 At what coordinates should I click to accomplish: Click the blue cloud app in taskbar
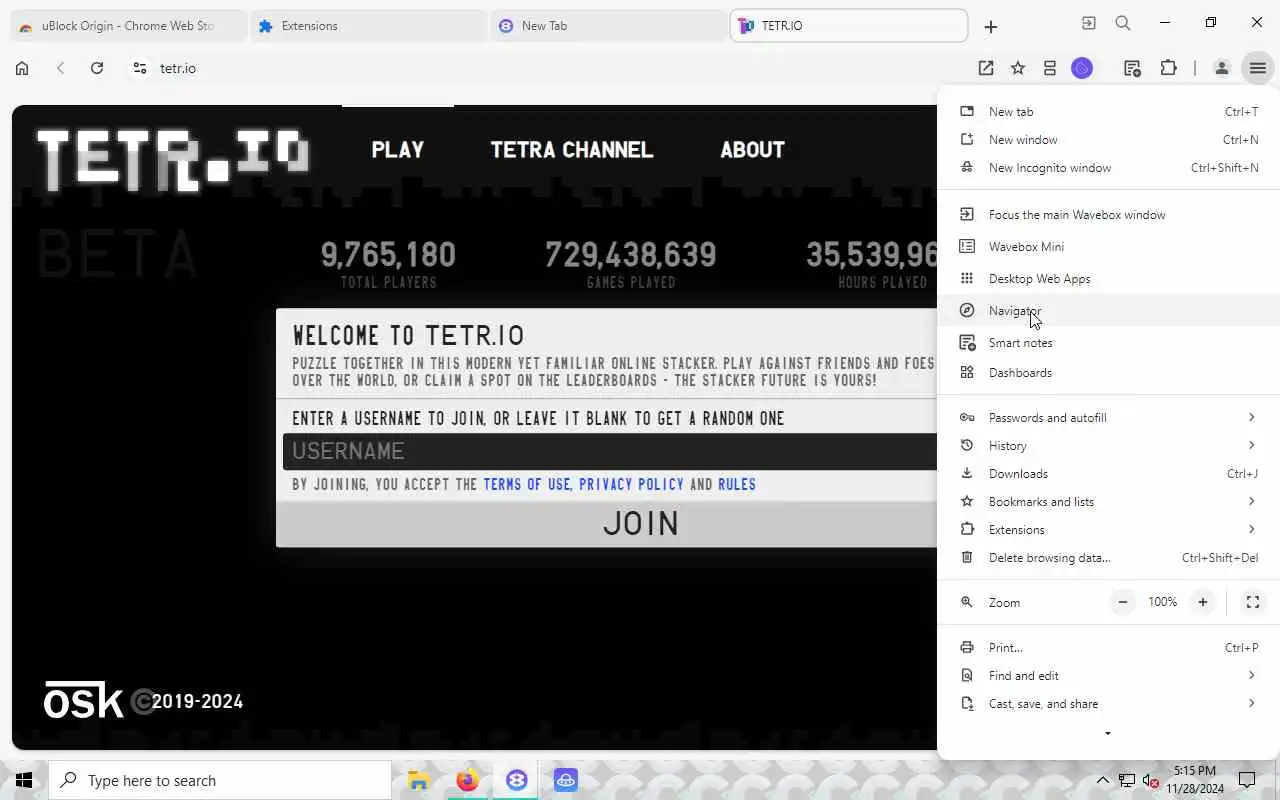pyautogui.click(x=565, y=780)
